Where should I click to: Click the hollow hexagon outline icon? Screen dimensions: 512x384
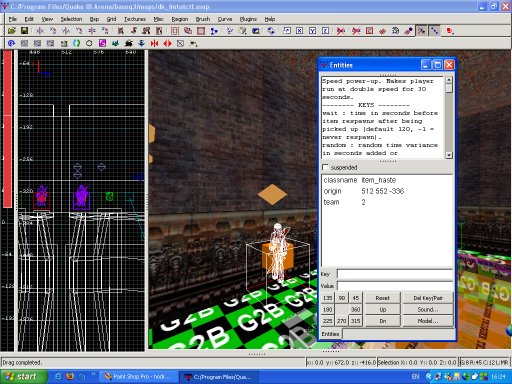89,43
